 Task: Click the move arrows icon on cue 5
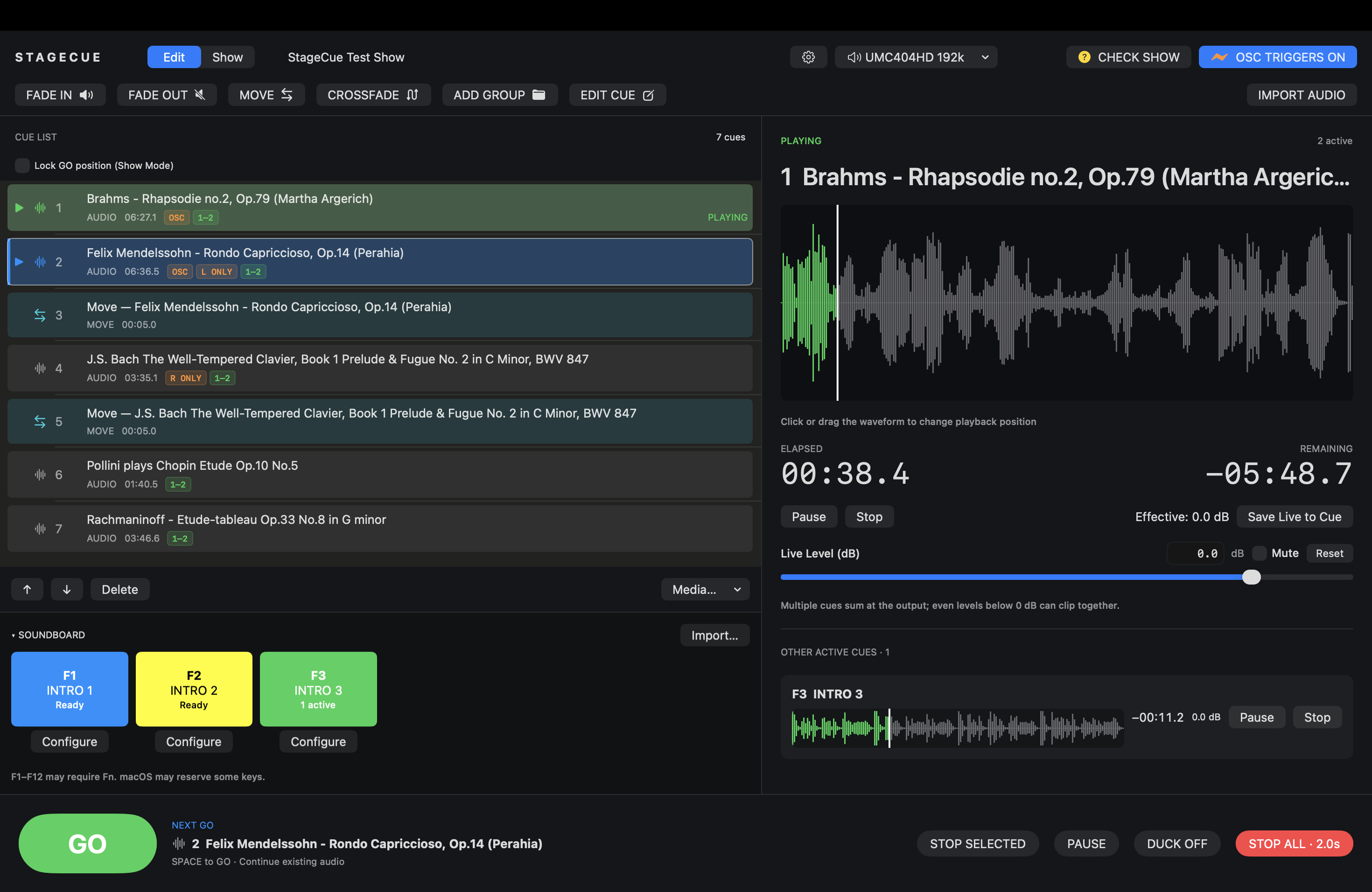point(40,422)
